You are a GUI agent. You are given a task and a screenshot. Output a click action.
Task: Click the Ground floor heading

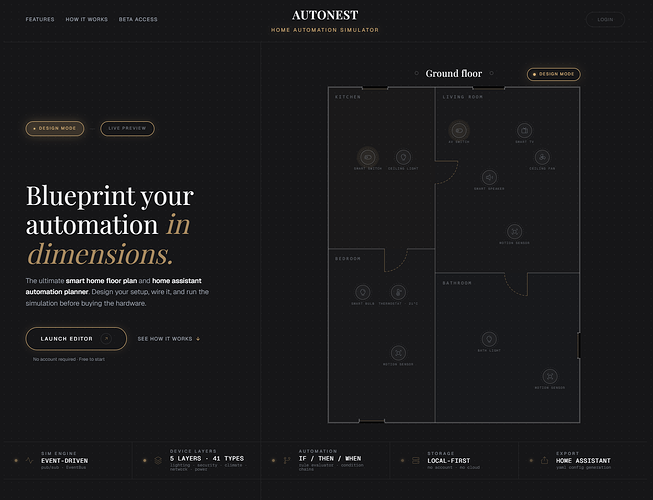point(454,74)
